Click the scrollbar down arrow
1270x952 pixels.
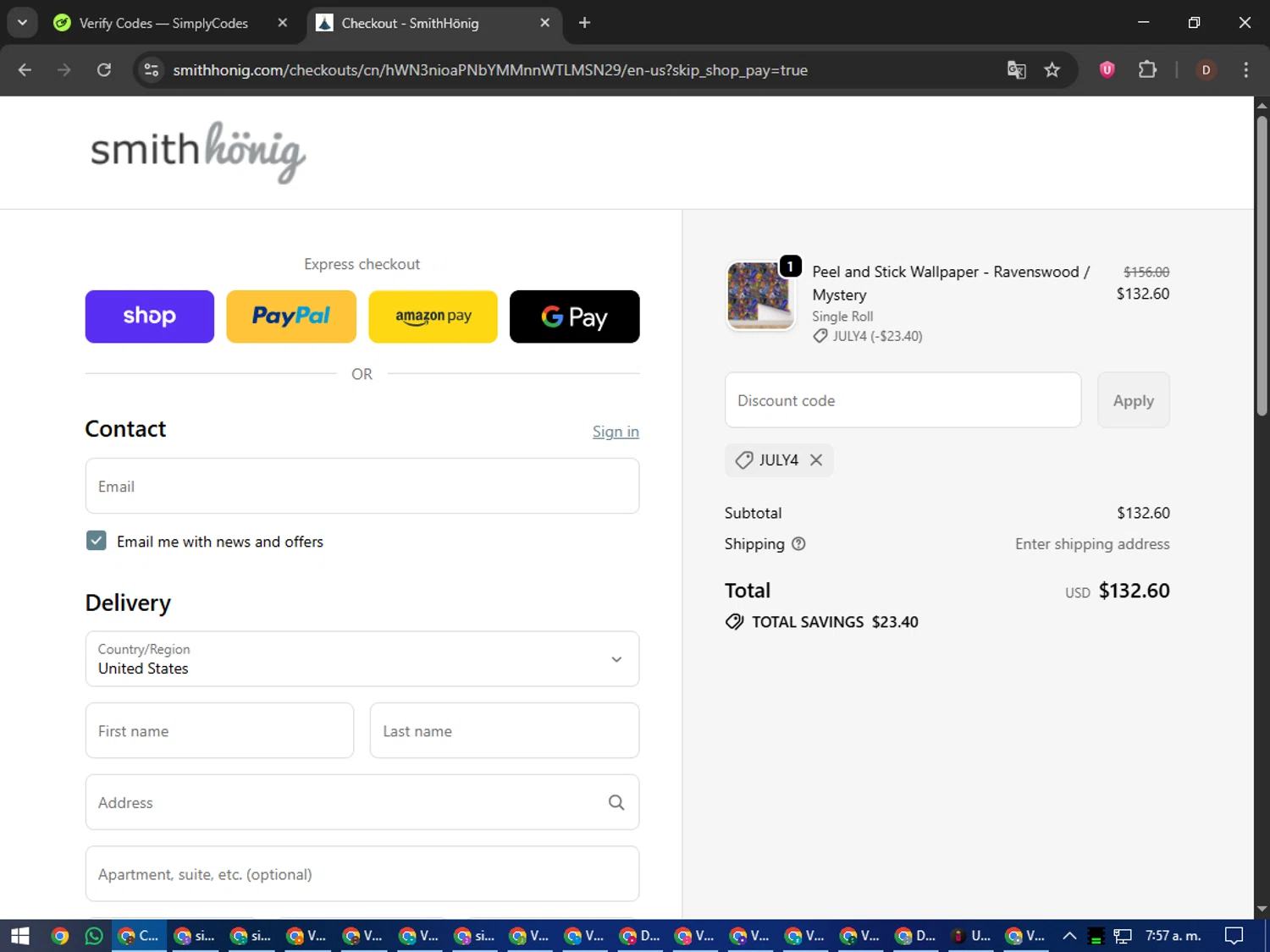coord(1262,910)
